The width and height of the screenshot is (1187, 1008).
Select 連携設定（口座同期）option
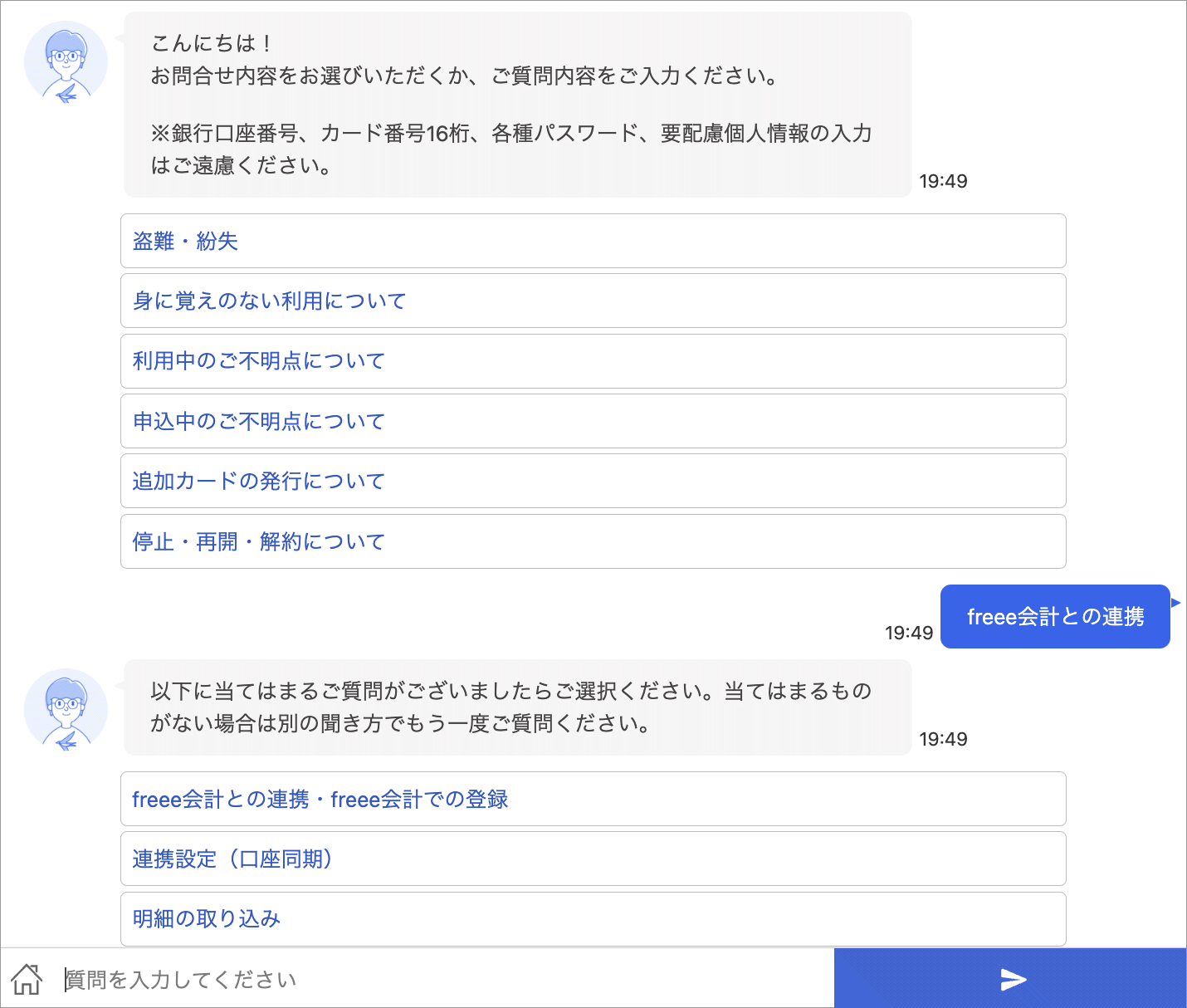(x=593, y=859)
